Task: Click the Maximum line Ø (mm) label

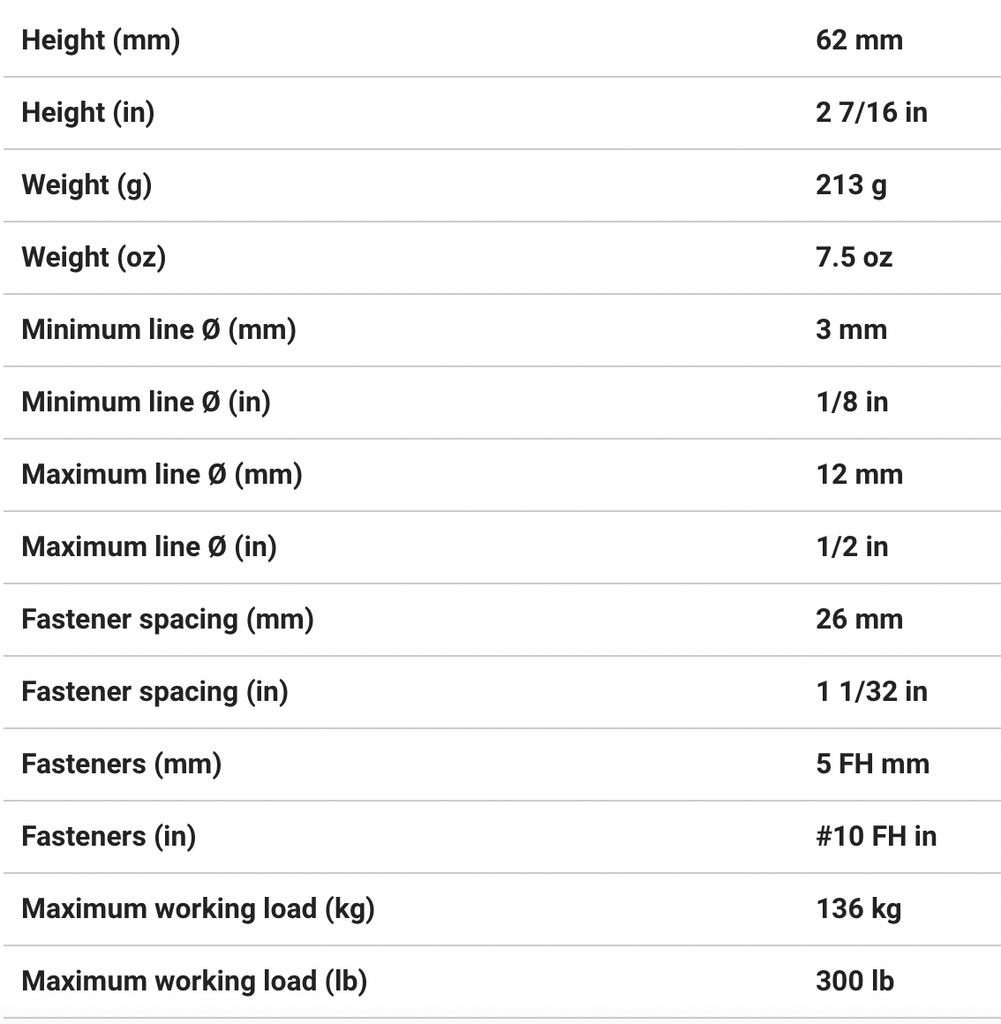Action: [x=161, y=474]
